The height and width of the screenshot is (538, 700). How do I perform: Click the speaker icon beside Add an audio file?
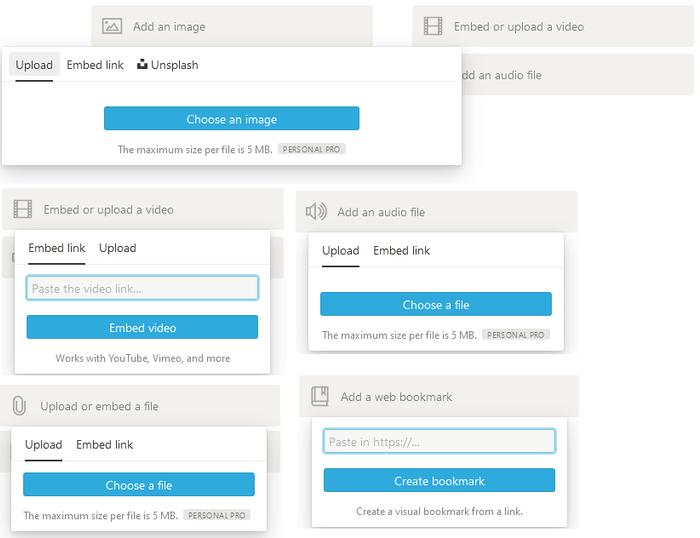[316, 212]
